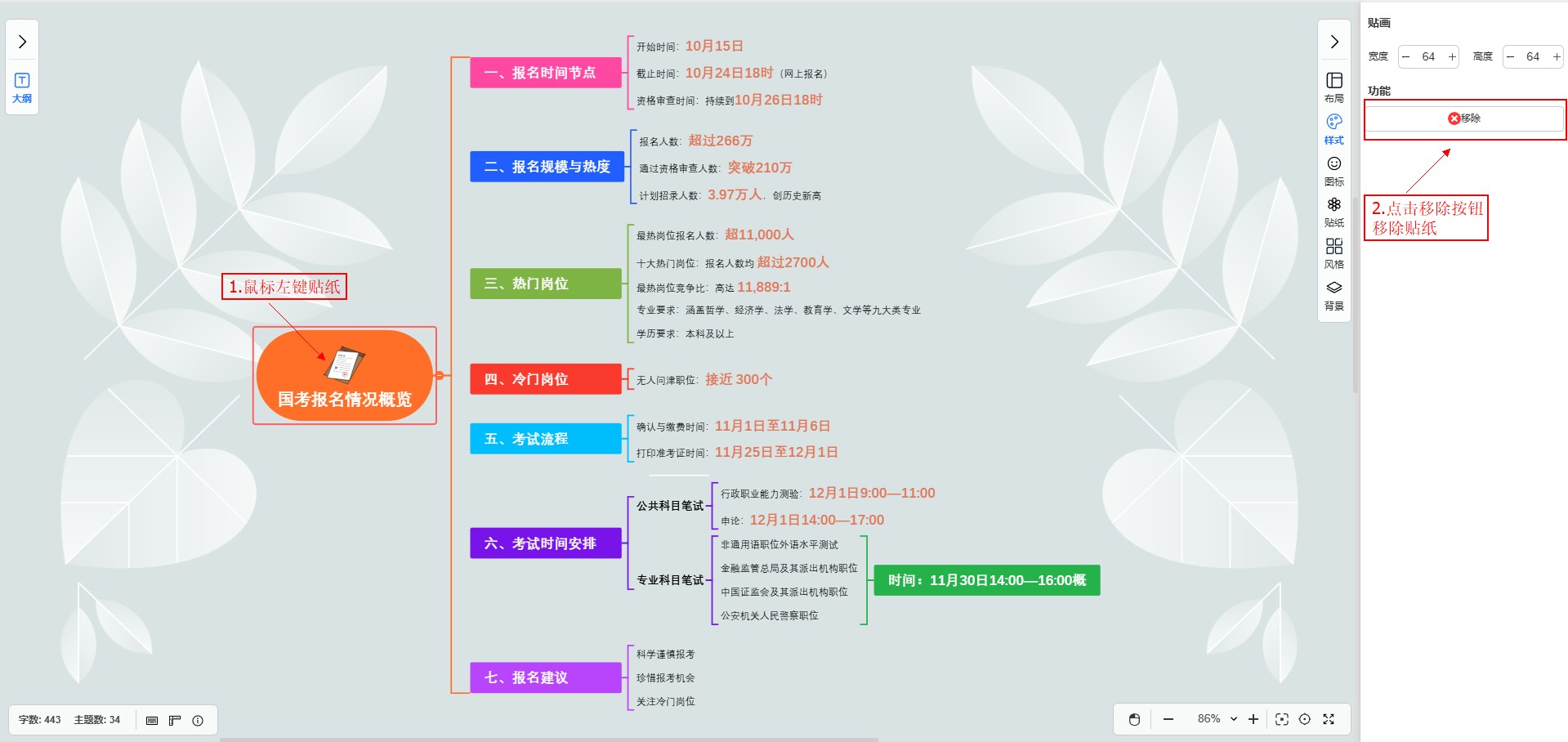Open the 背景 background panel
Image resolution: width=1568 pixels, height=742 pixels.
(x=1333, y=294)
